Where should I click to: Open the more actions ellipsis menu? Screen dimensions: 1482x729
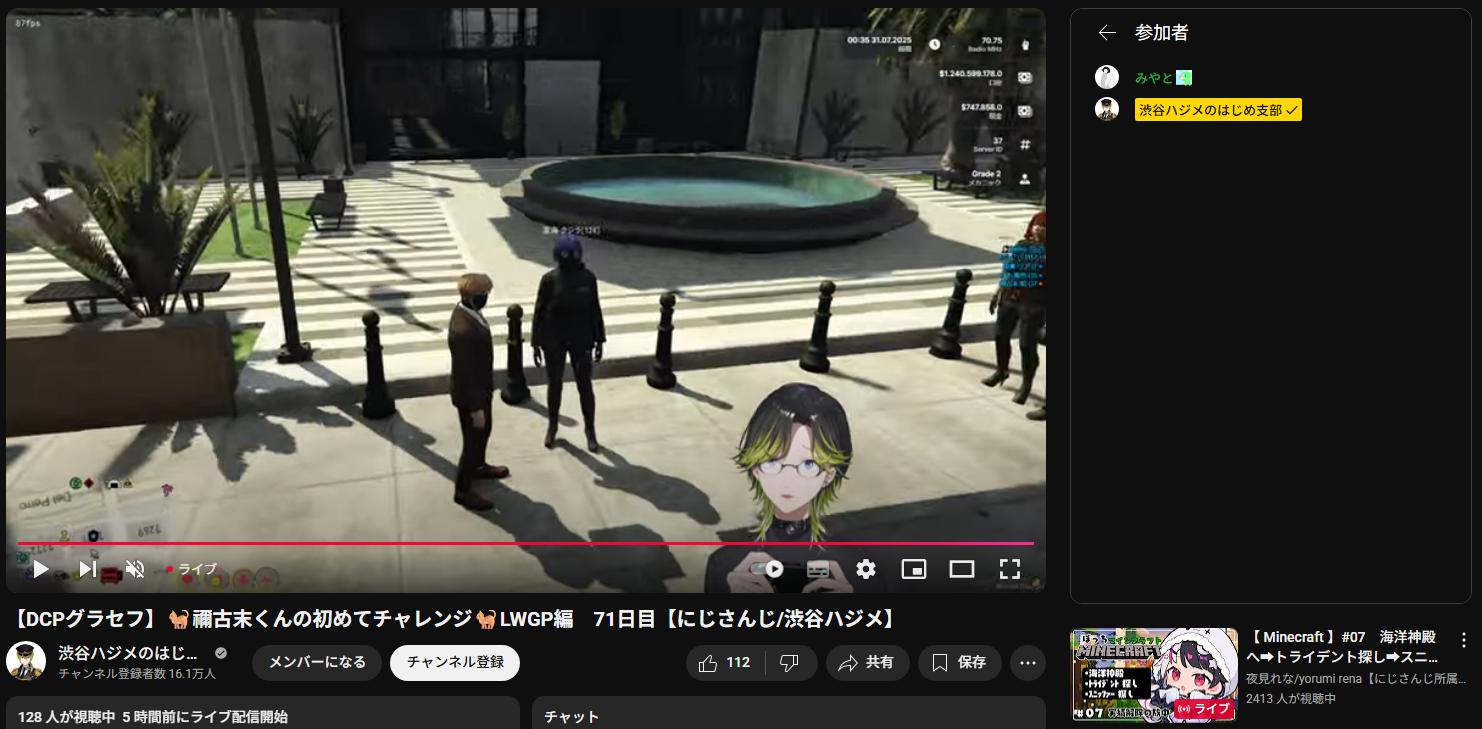click(1027, 662)
